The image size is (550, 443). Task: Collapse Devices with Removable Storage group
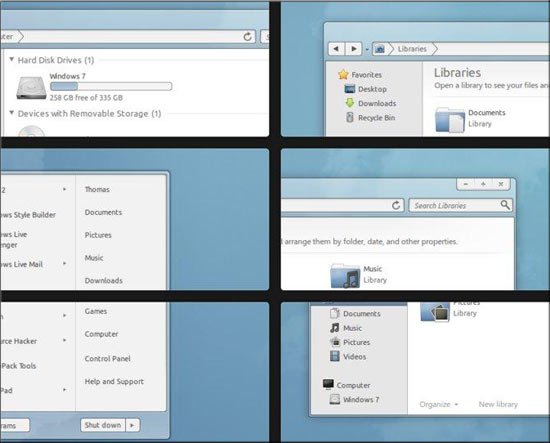tap(12, 113)
